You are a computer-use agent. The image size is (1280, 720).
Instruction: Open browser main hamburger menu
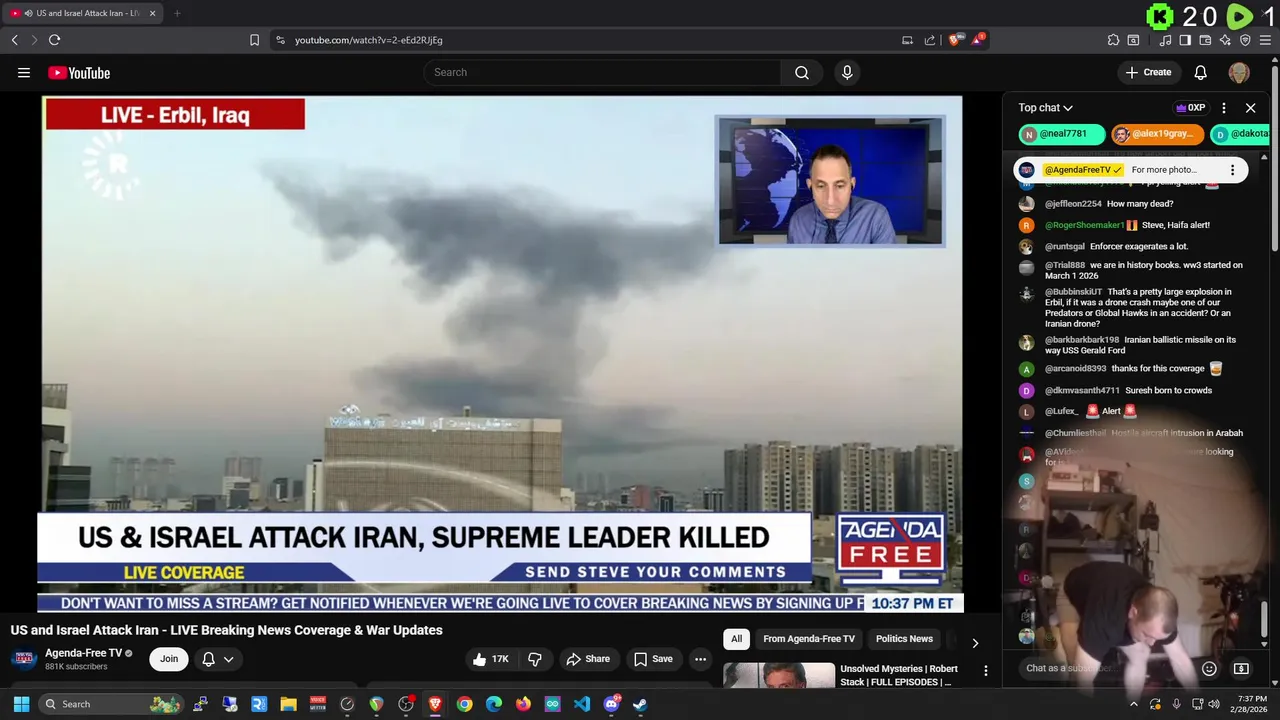pyautogui.click(x=1265, y=40)
